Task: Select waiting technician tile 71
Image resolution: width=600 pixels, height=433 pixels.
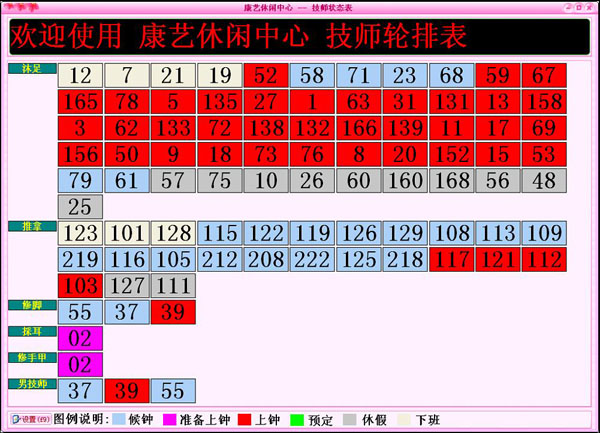Action: pyautogui.click(x=359, y=75)
